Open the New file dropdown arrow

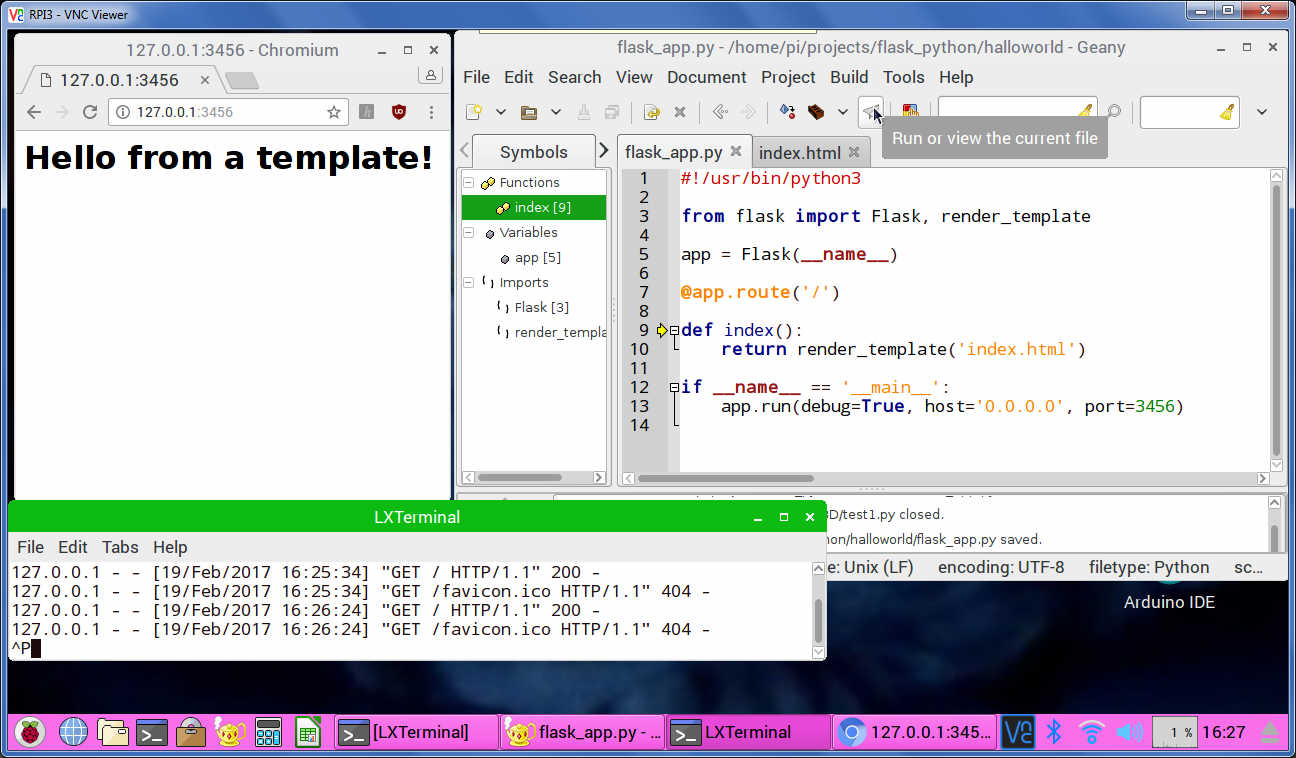pos(500,112)
